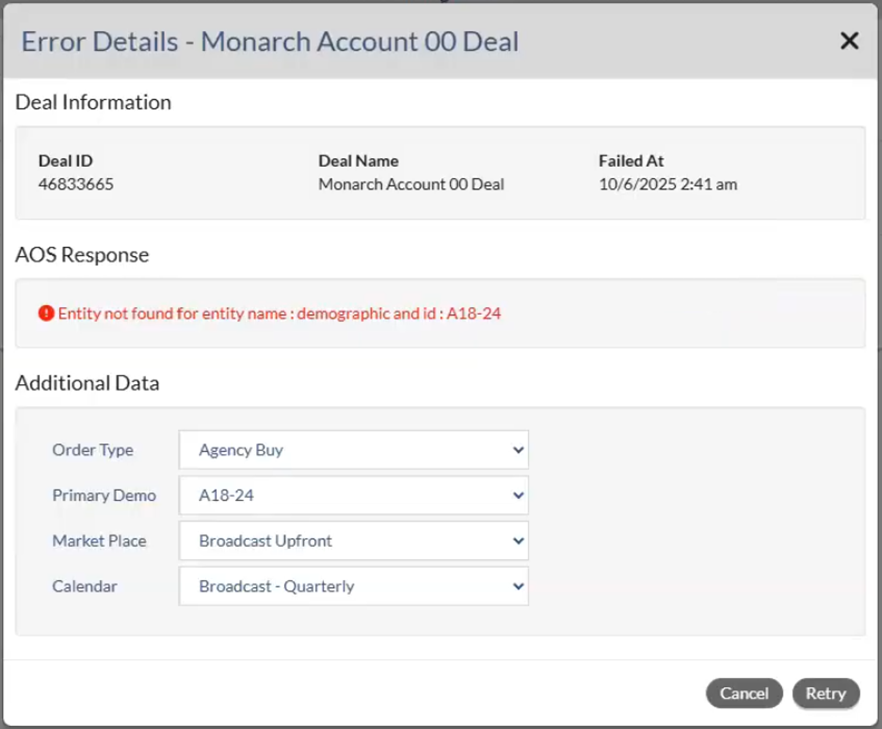Image resolution: width=882 pixels, height=729 pixels.
Task: Select the Deal ID value 46833665
Action: coord(76,184)
